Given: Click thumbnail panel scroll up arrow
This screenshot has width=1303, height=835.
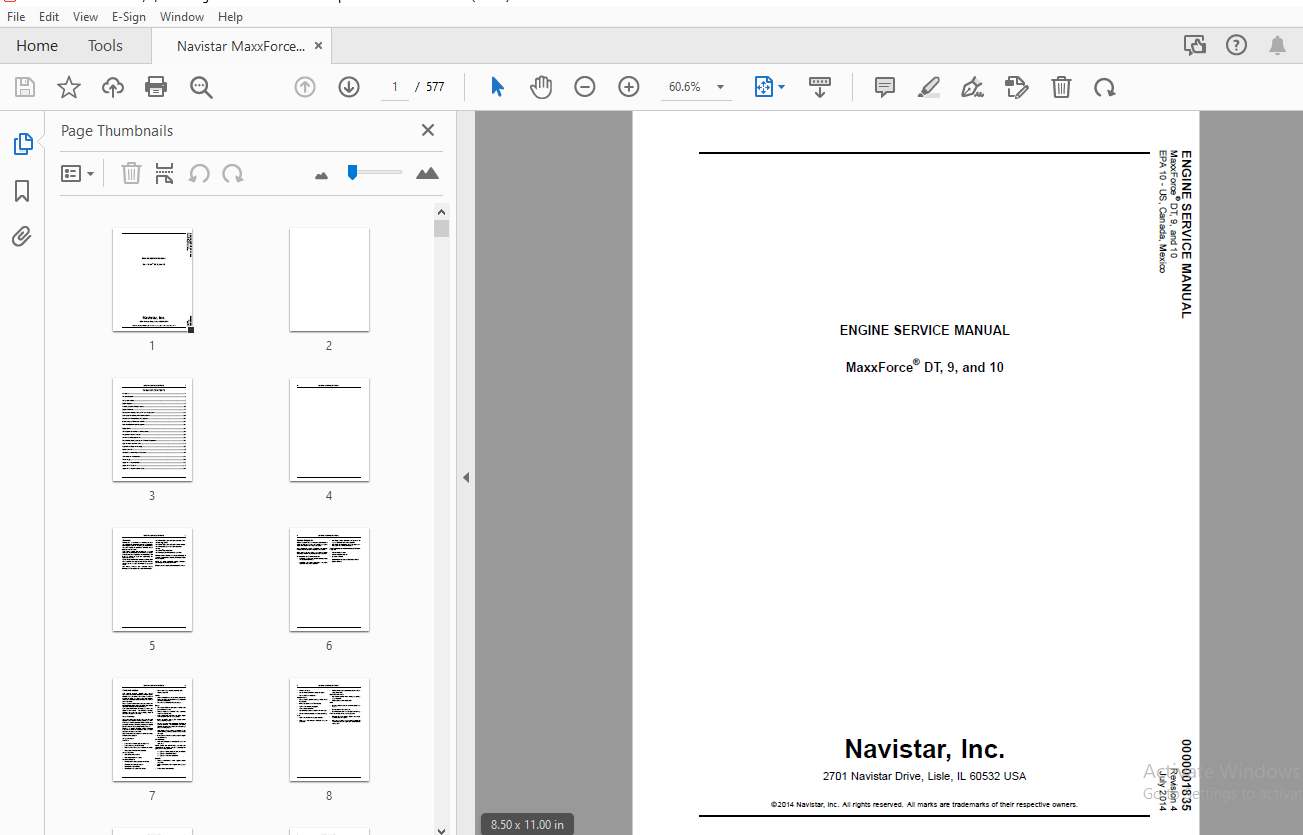Looking at the screenshot, I should 442,211.
